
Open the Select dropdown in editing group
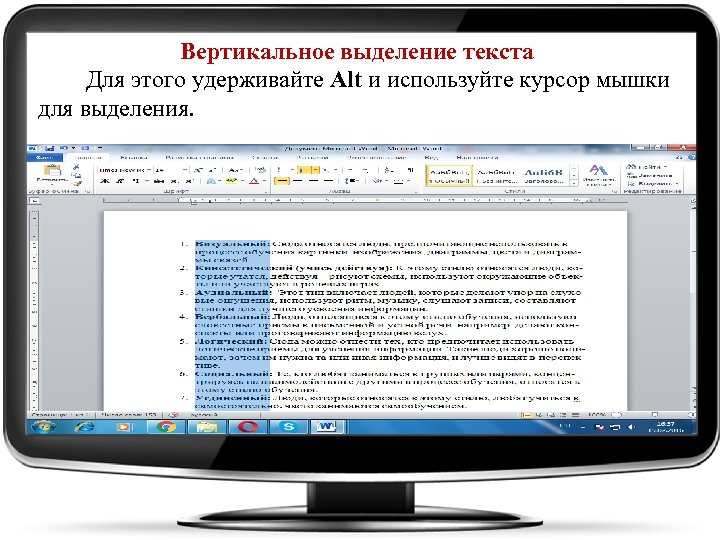point(652,184)
